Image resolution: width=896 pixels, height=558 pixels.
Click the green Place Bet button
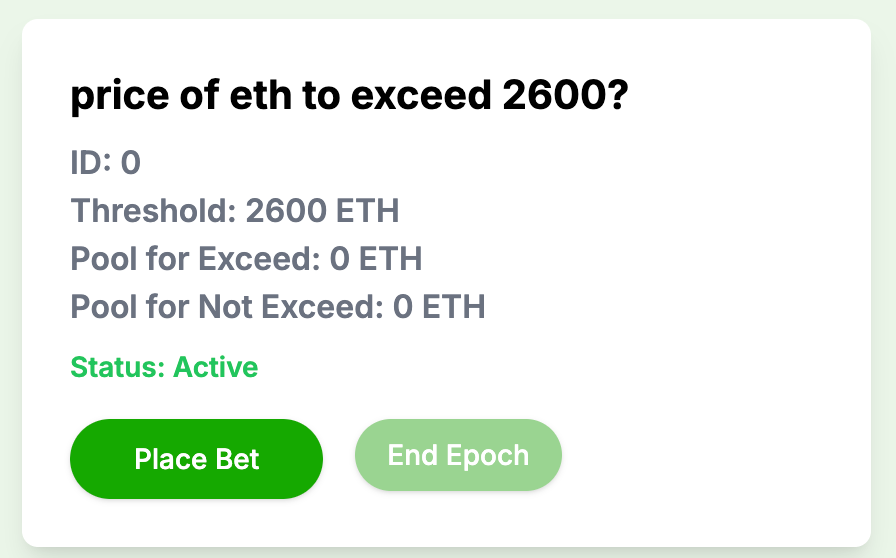(x=196, y=459)
